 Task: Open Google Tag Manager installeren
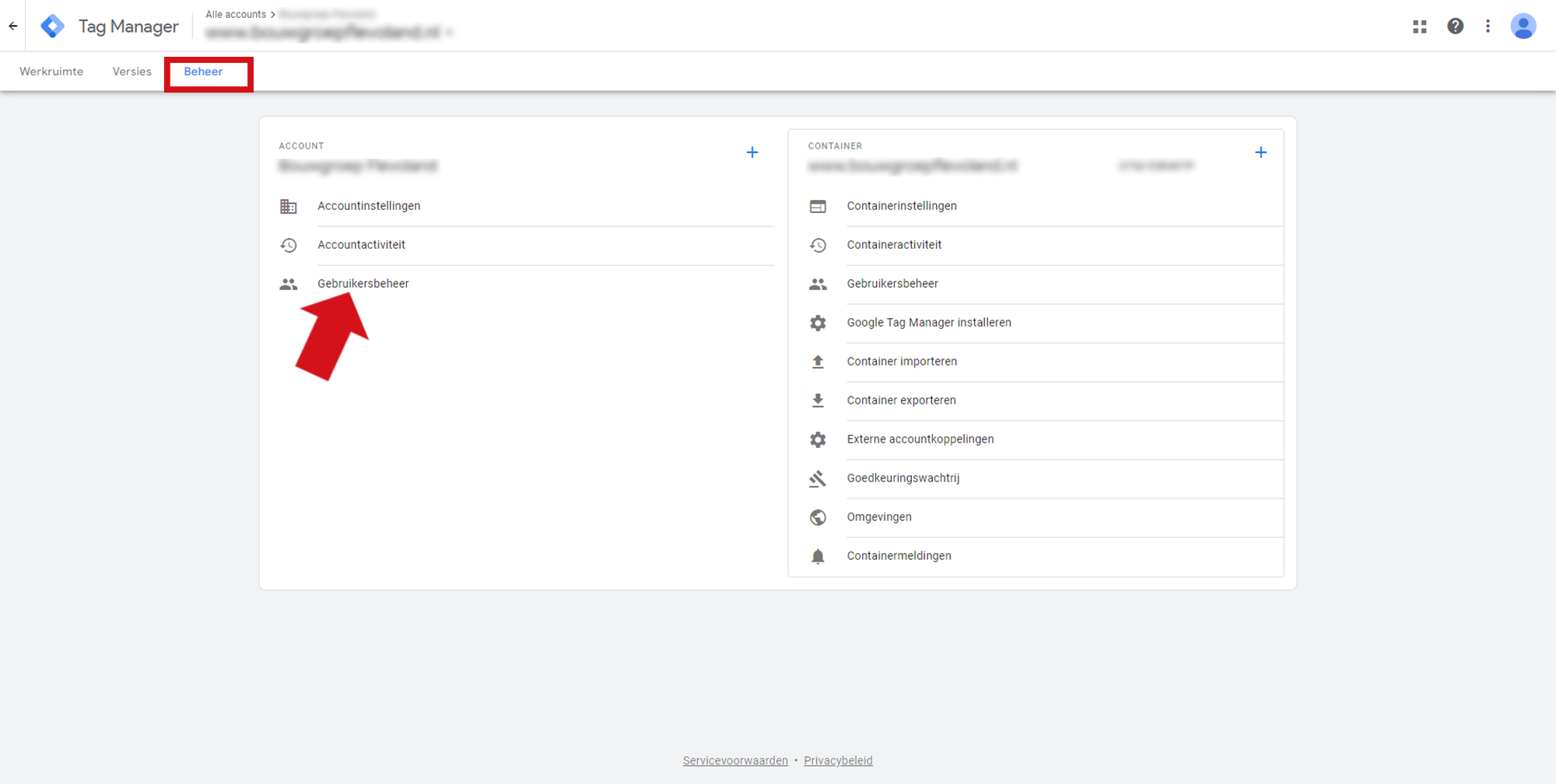(929, 323)
